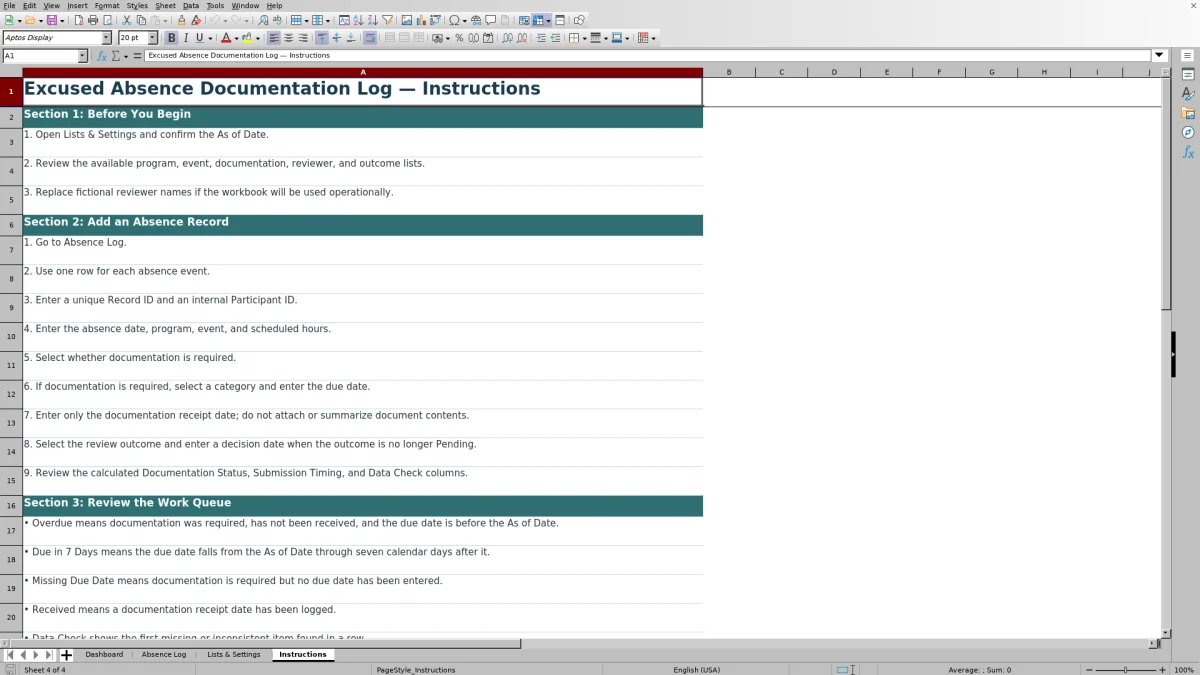Toggle Center Horizontally alignment
This screenshot has height=675, width=1200.
(288, 38)
